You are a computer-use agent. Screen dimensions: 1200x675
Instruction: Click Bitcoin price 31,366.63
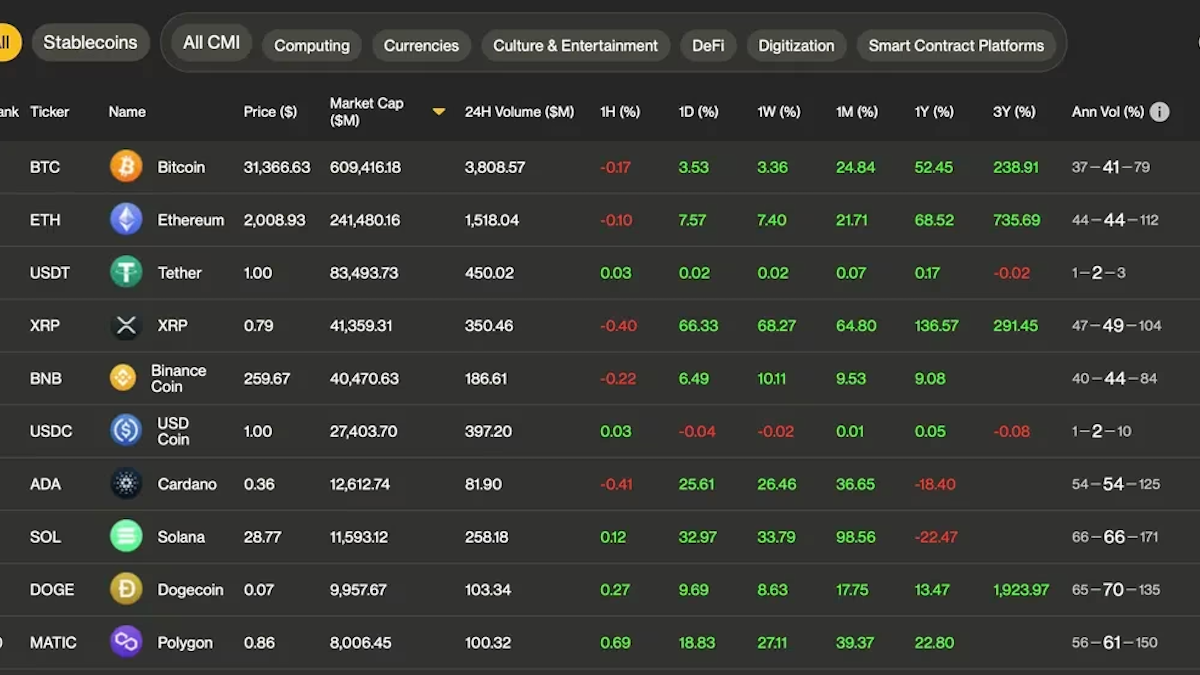(x=277, y=167)
